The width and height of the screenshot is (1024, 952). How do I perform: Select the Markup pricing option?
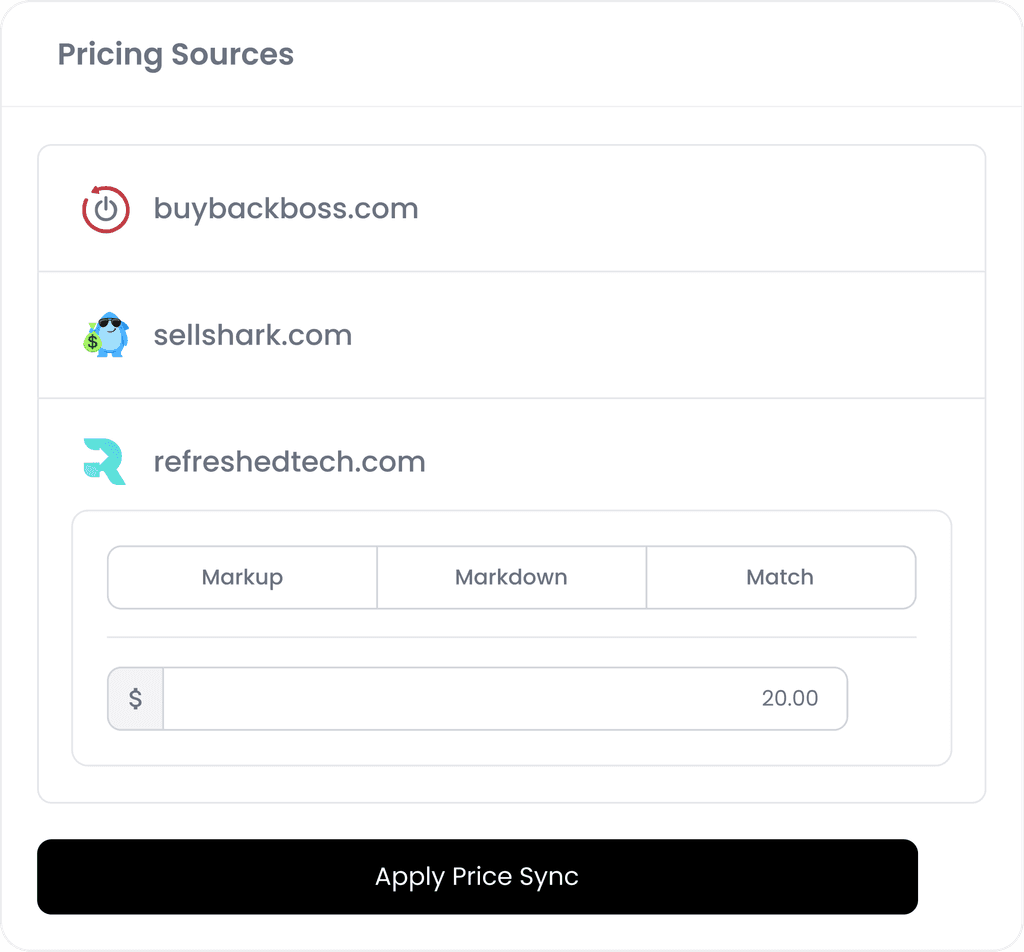(x=242, y=577)
